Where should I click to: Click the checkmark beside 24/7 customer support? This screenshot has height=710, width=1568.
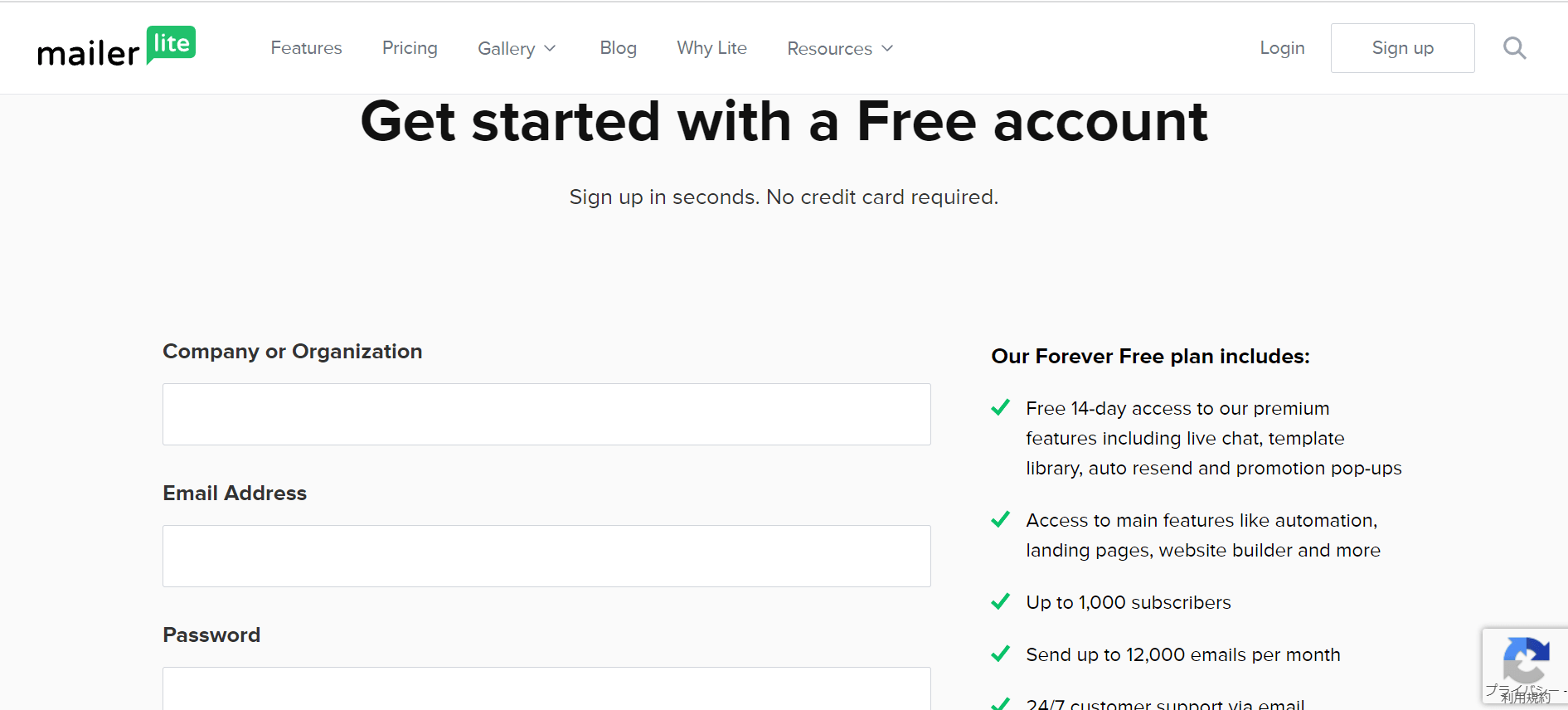coord(1001,703)
